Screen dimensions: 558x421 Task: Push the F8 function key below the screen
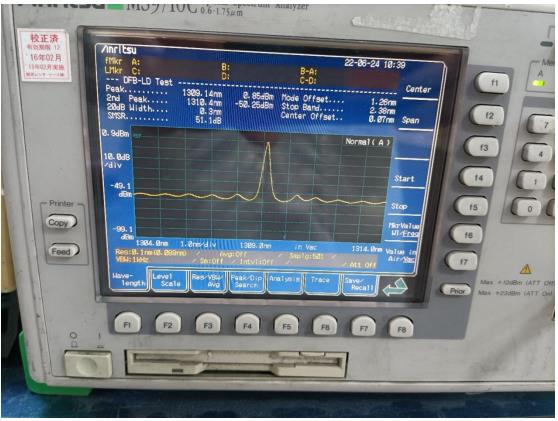(x=401, y=328)
